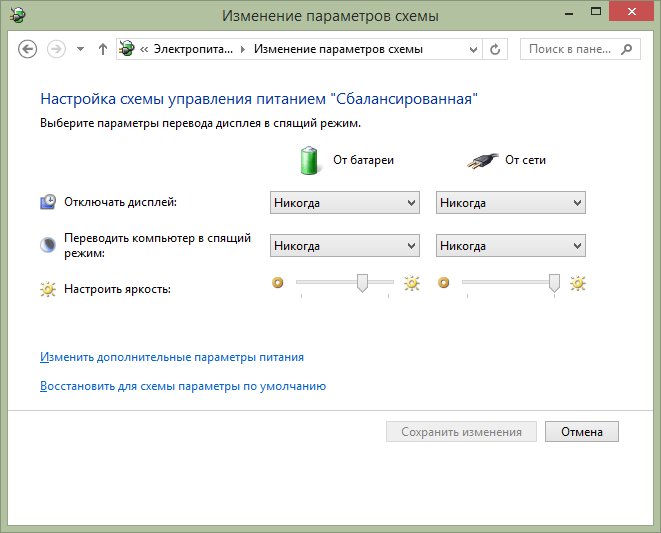The image size is (661, 533).
Task: Expand address bar history dropdown arrow
Action: tap(472, 49)
